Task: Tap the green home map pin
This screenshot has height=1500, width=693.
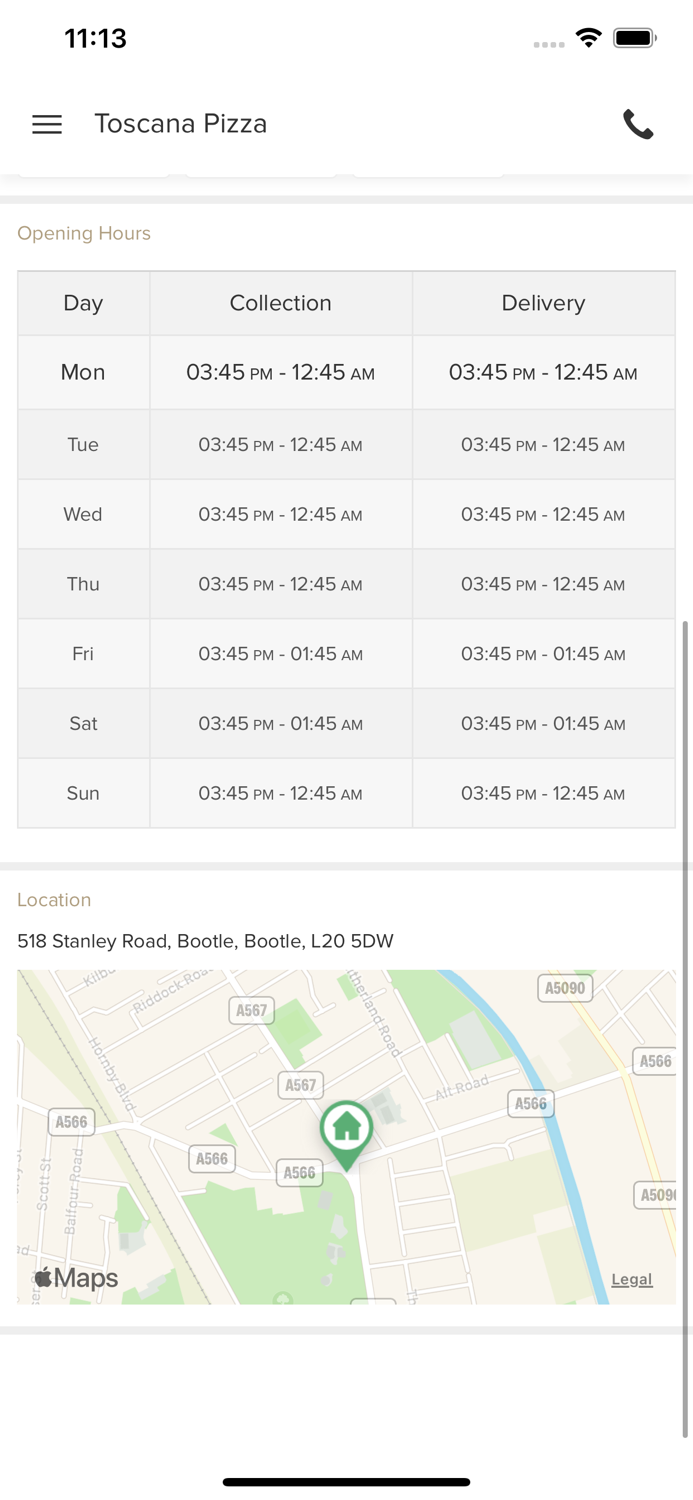Action: click(346, 1131)
